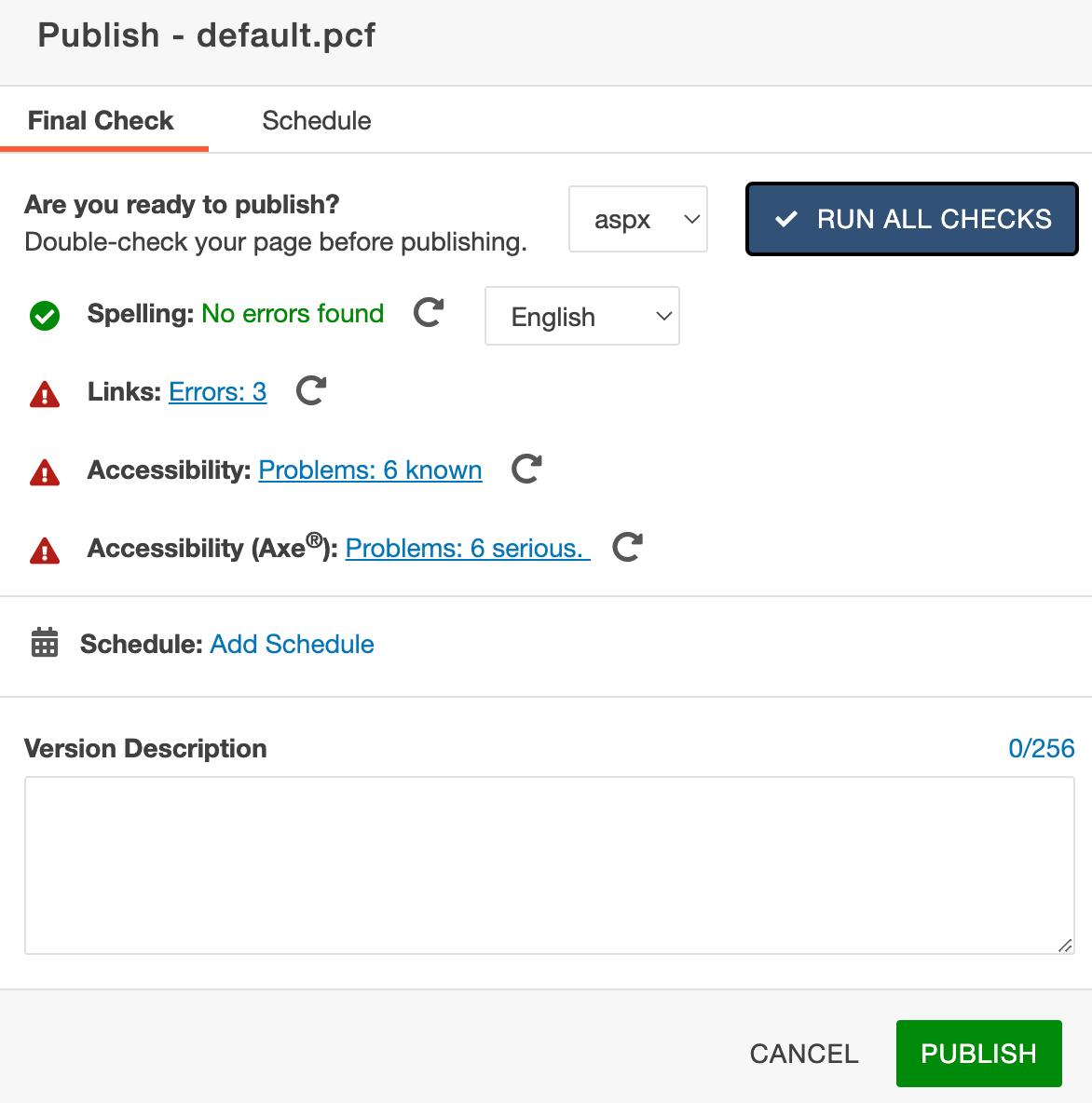Screen dimensions: 1092x1103
Task: Click the 'Version Description' label
Action: [145, 748]
